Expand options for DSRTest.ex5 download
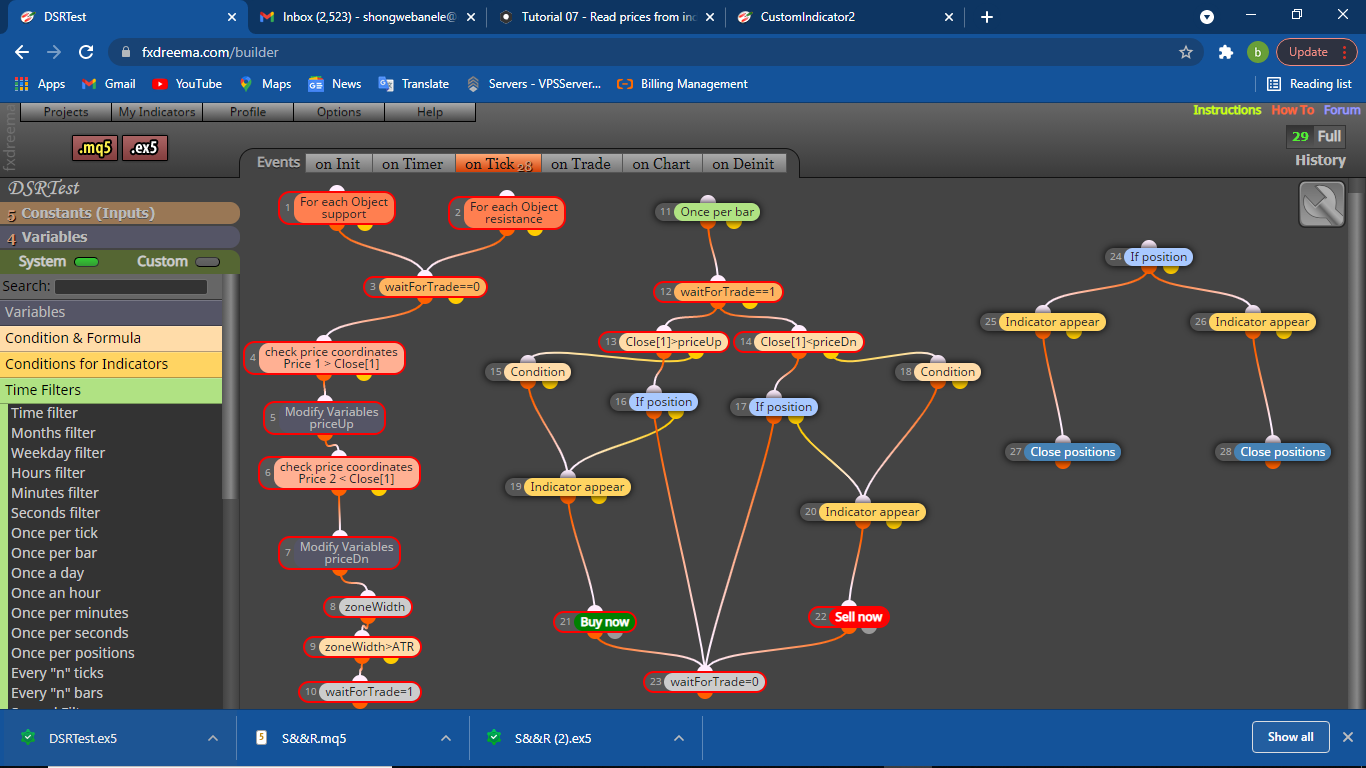This screenshot has height=768, width=1366. [x=213, y=738]
